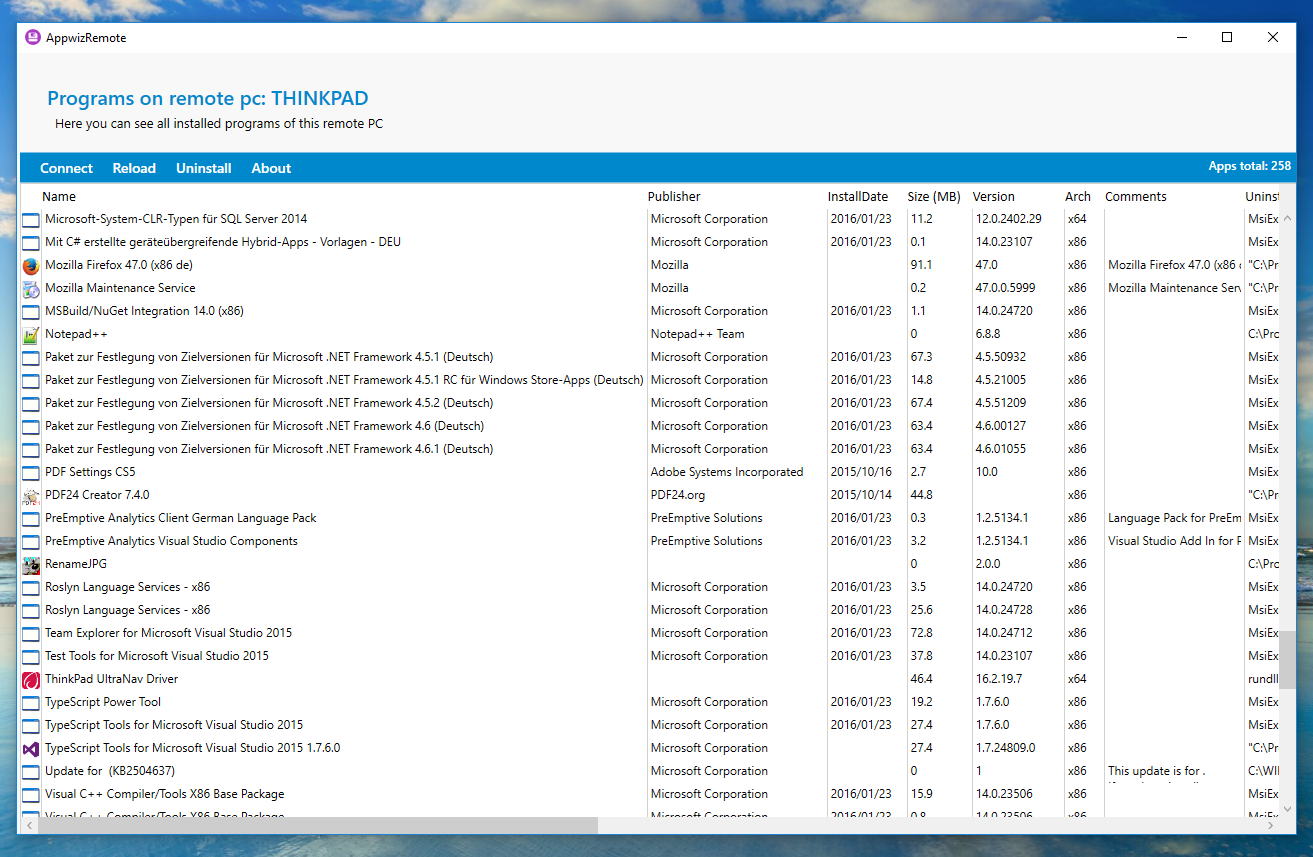Click the x64 arch cell for ThinkPad UltraNav
1313x857 pixels.
tap(1077, 679)
